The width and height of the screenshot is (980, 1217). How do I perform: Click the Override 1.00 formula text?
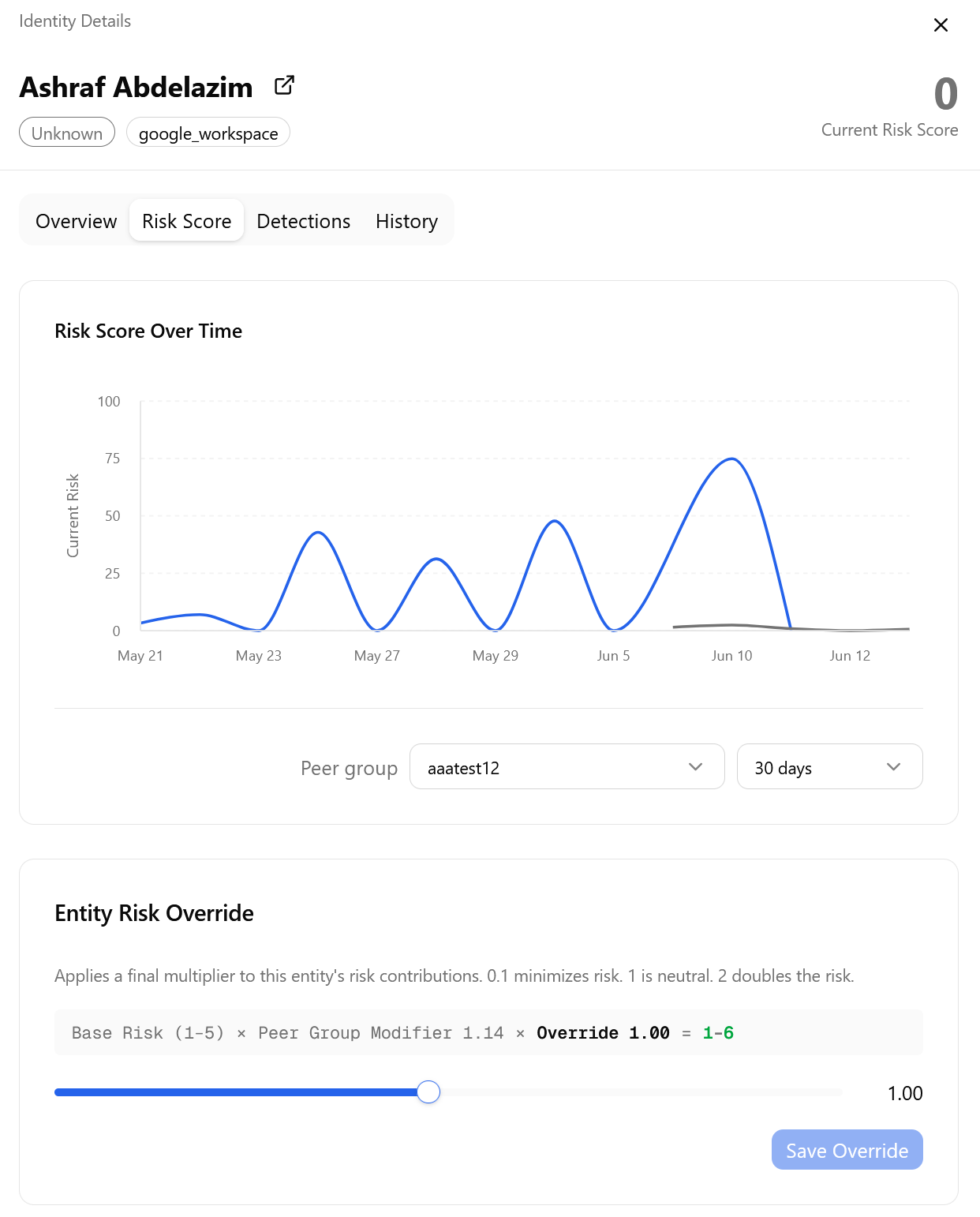tap(603, 1033)
